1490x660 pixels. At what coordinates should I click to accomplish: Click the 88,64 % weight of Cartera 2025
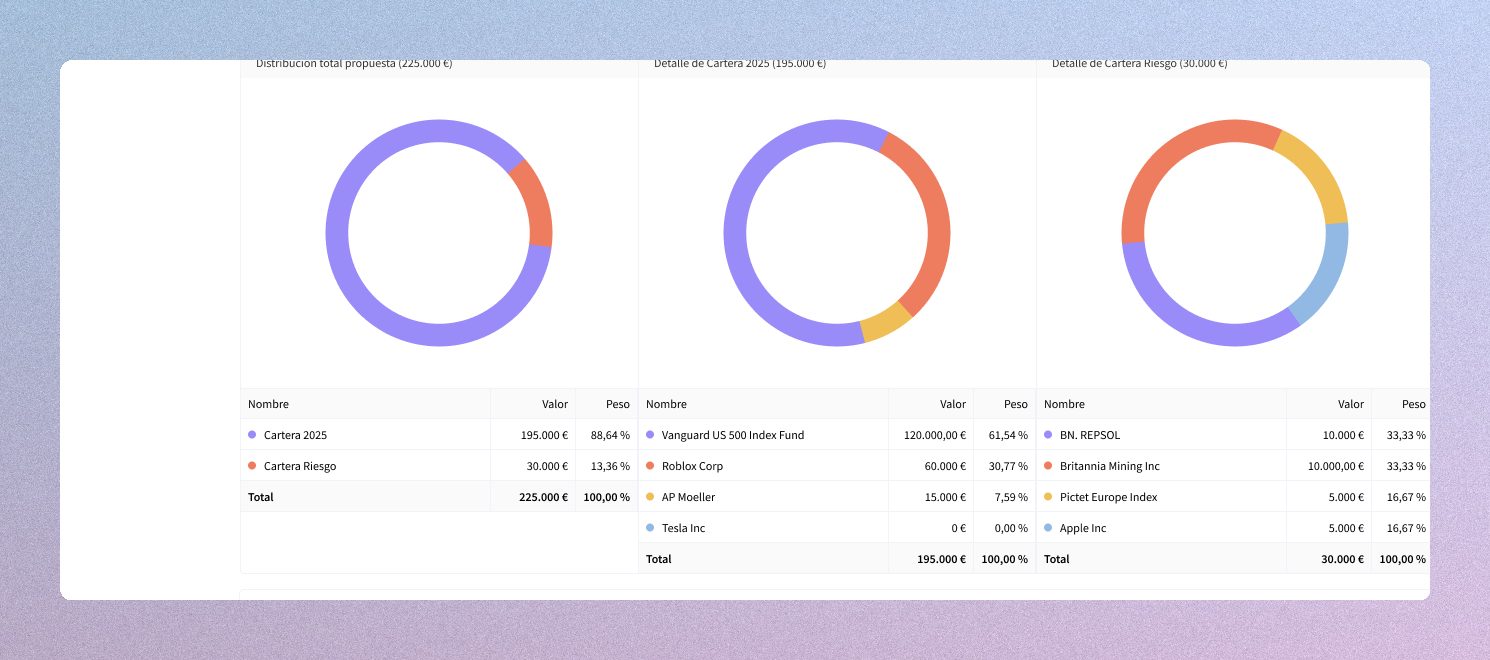tap(611, 435)
